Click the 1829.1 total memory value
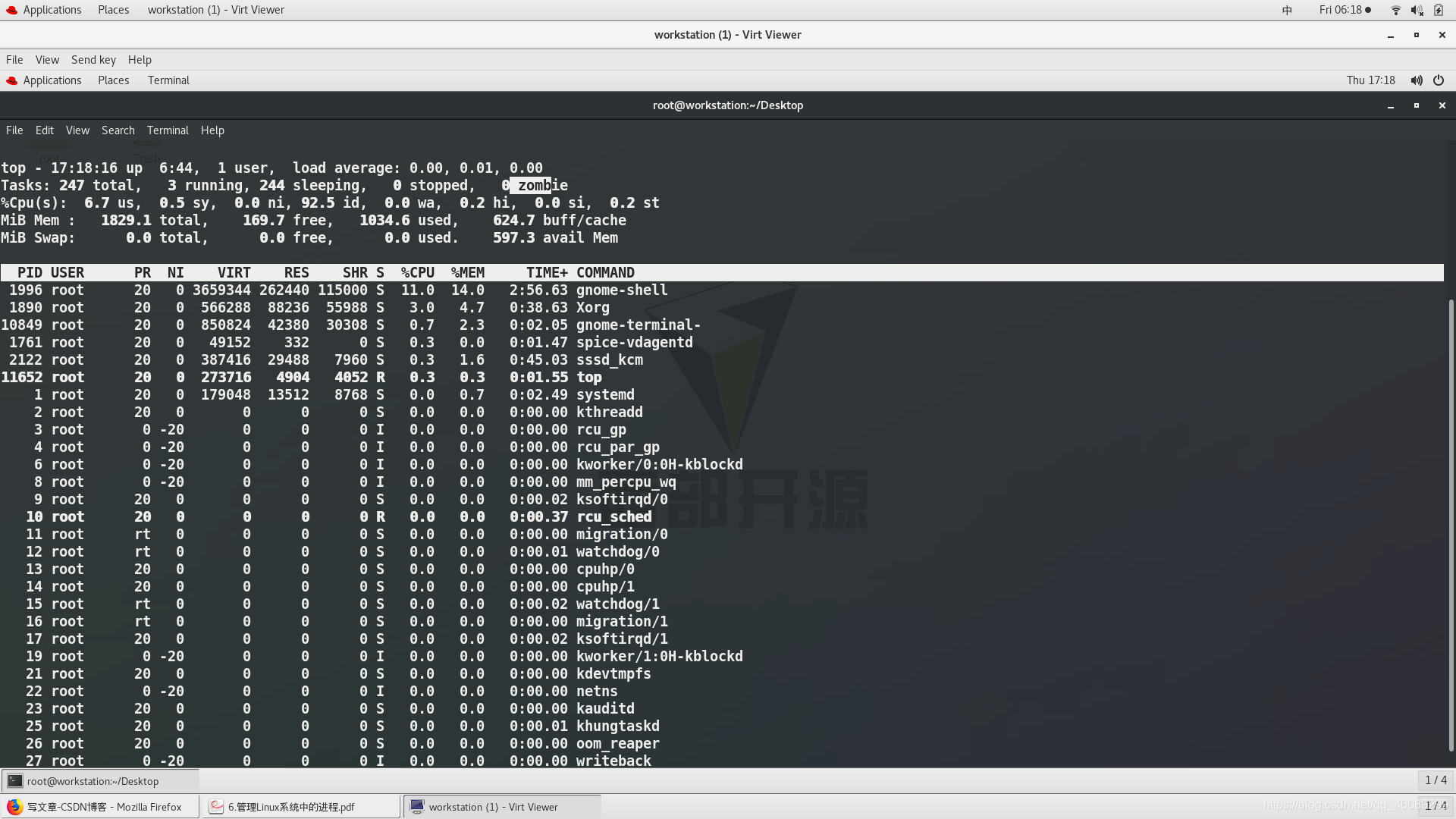This screenshot has height=819, width=1456. (126, 221)
